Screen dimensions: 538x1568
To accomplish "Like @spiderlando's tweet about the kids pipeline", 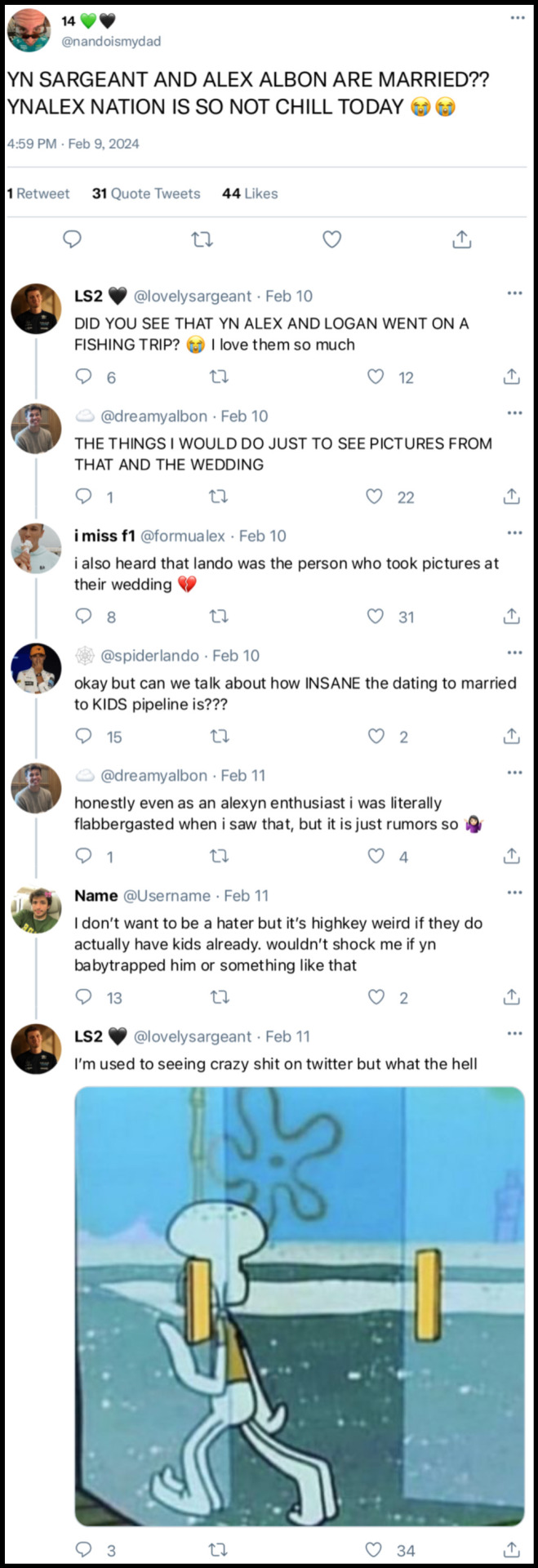I will tap(376, 737).
